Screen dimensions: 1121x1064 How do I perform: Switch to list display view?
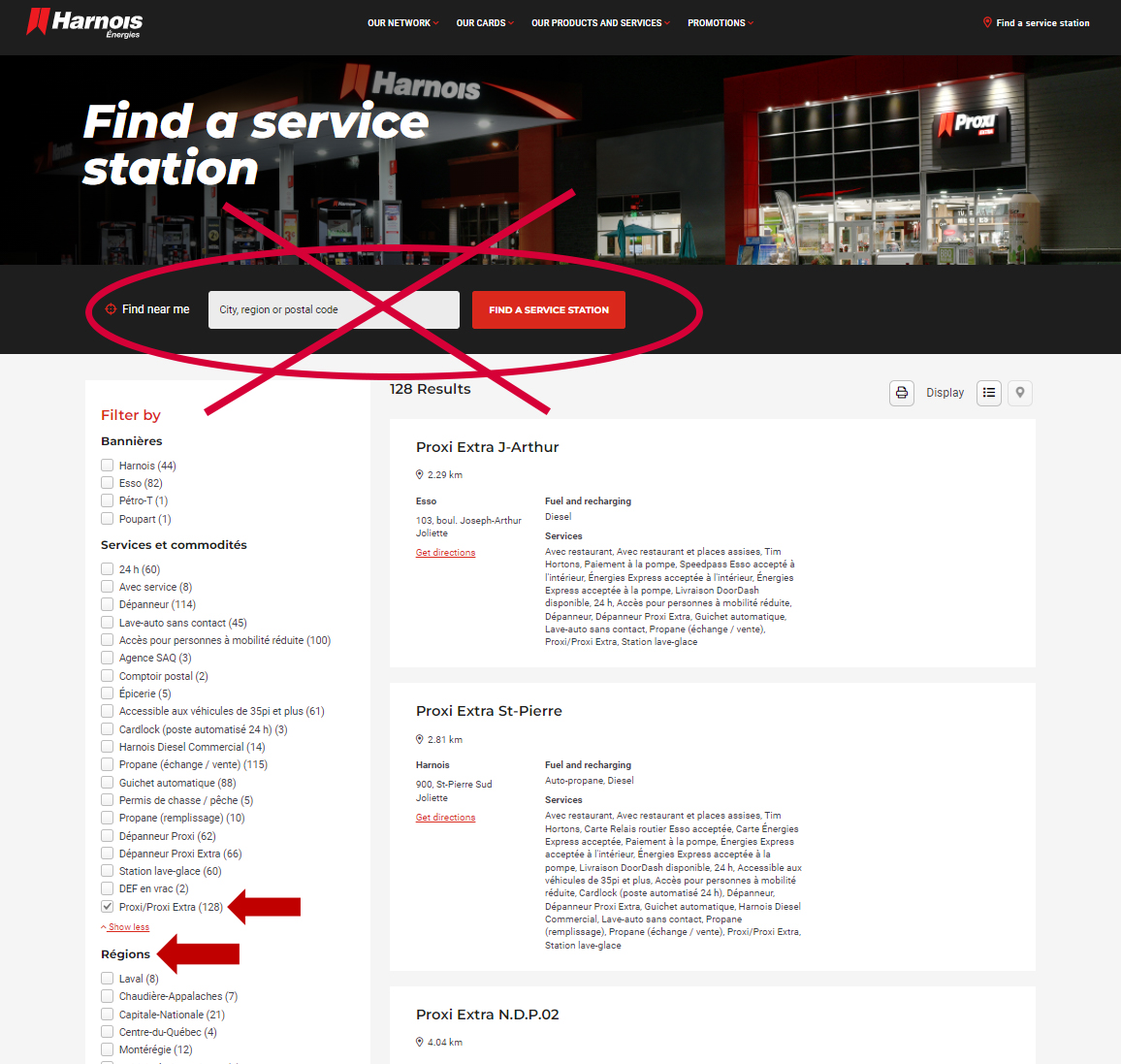pos(989,393)
